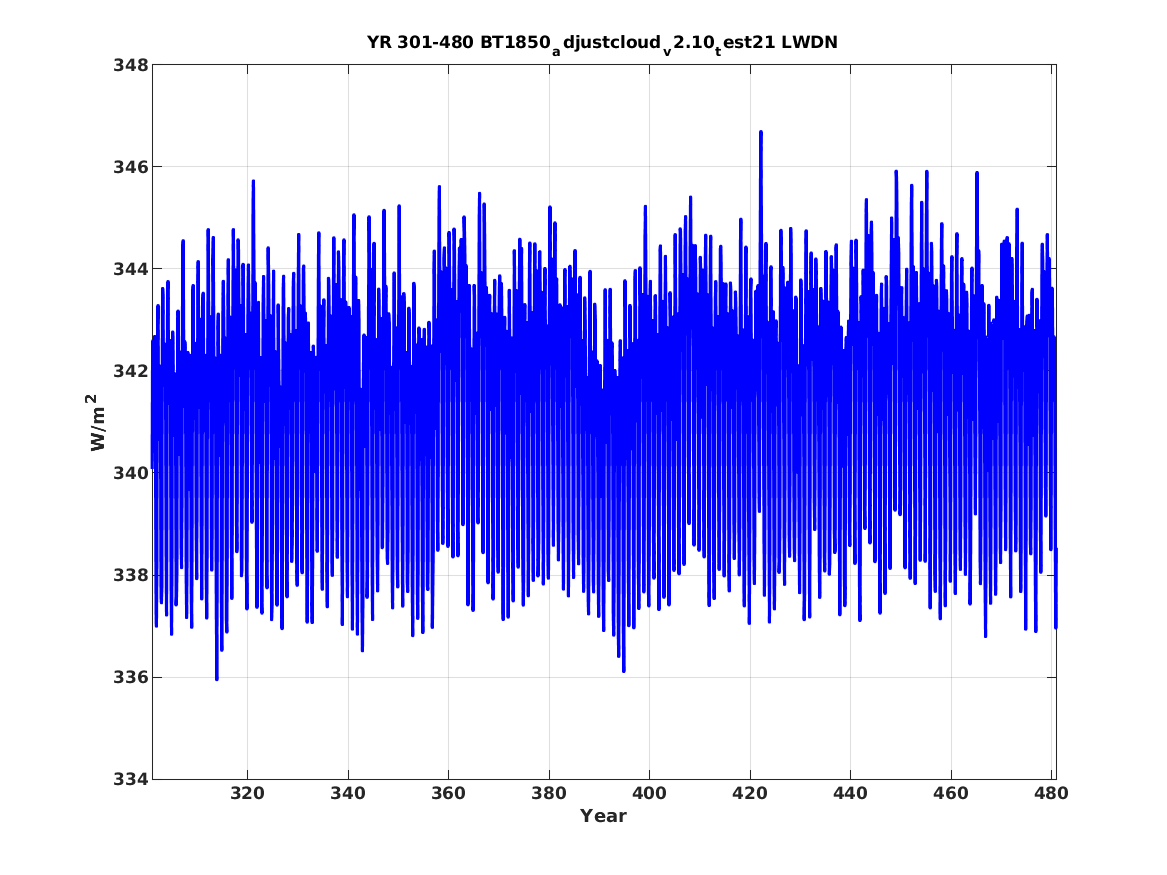The width and height of the screenshot is (1167, 875).
Task: Click the x-axis tick label 380
Action: (x=549, y=794)
